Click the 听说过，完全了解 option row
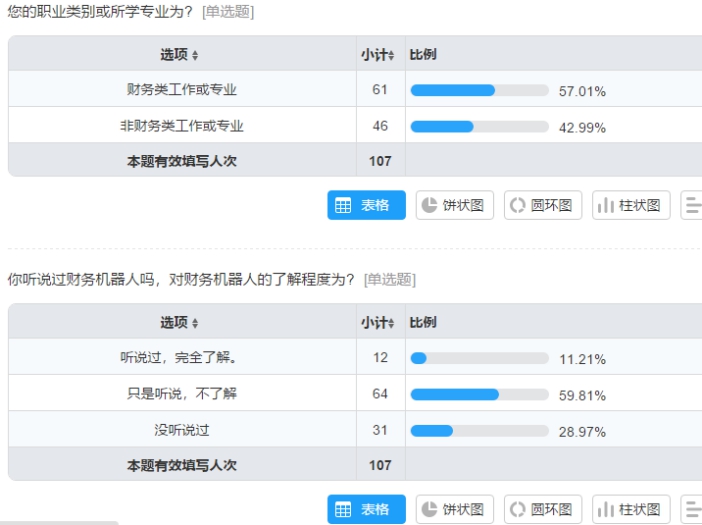This screenshot has width=702, height=525. [355, 357]
